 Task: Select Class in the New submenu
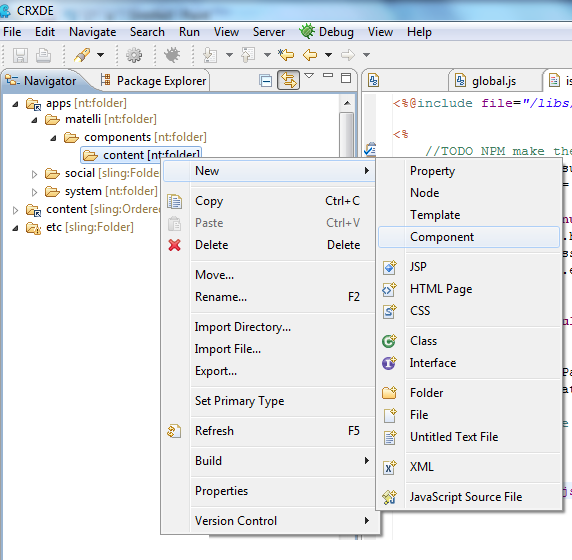(x=469, y=341)
